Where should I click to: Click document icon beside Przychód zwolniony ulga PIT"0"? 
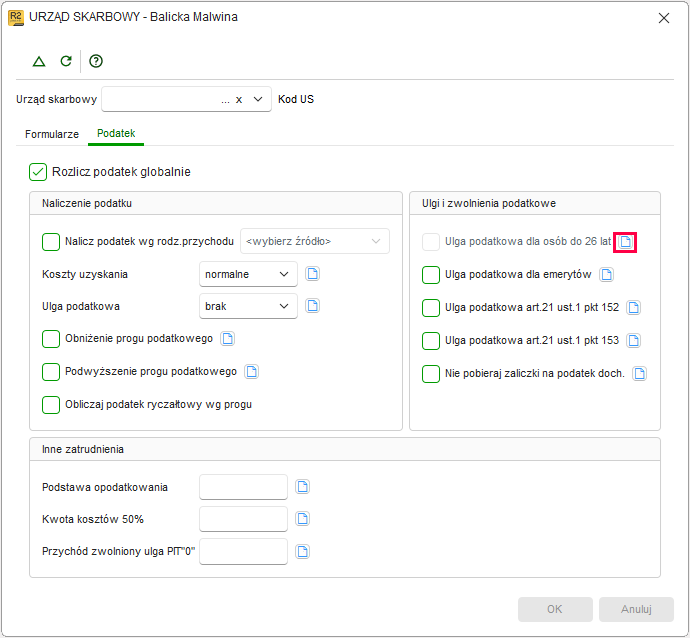302,551
